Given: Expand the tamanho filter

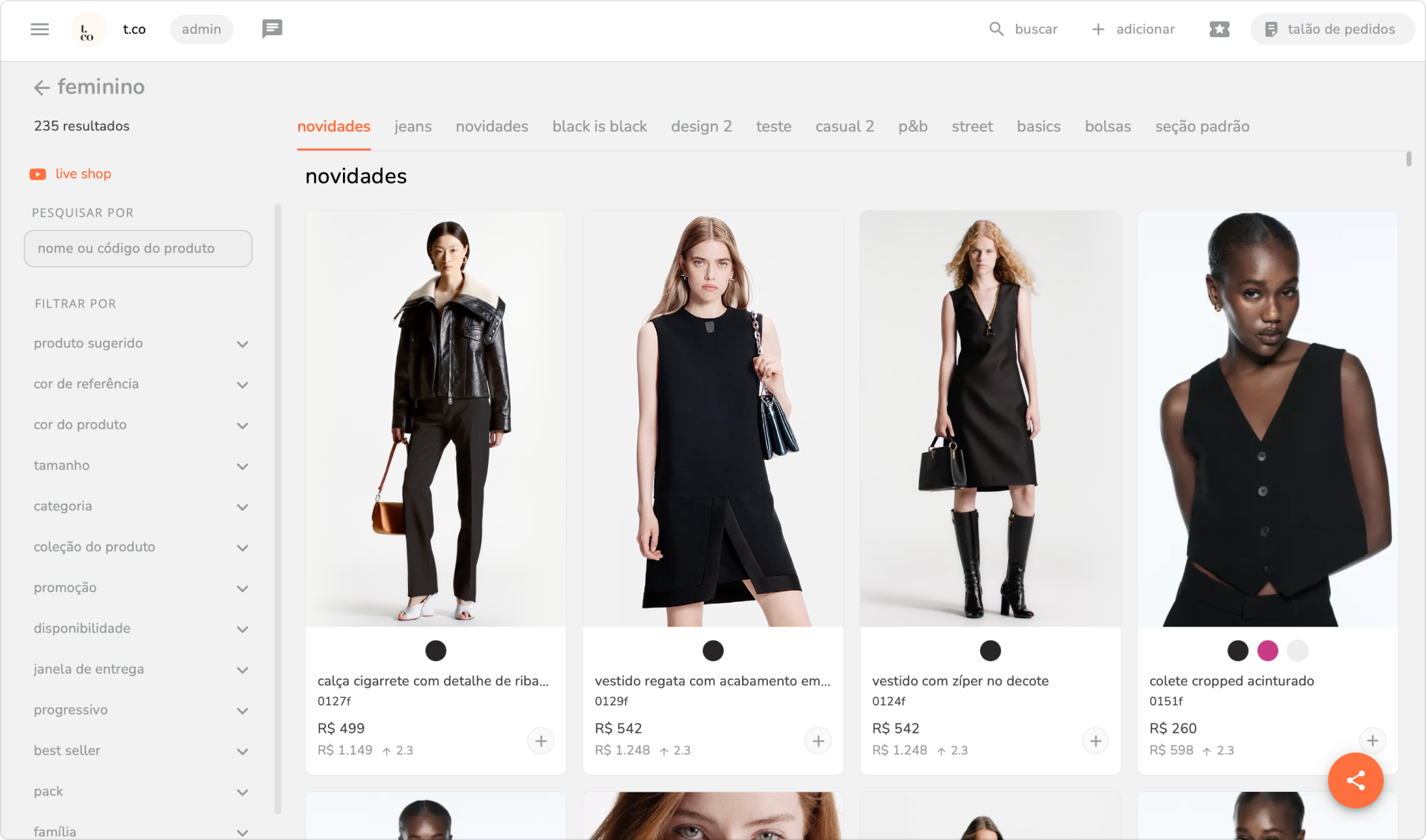Looking at the screenshot, I should click(x=242, y=466).
